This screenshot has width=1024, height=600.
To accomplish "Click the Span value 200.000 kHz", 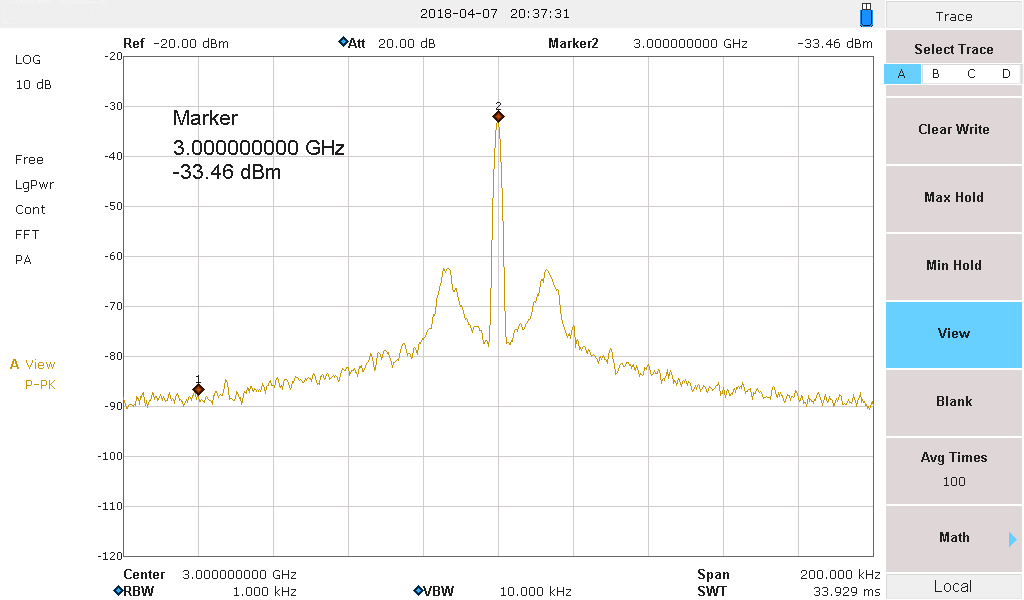I will [x=840, y=575].
